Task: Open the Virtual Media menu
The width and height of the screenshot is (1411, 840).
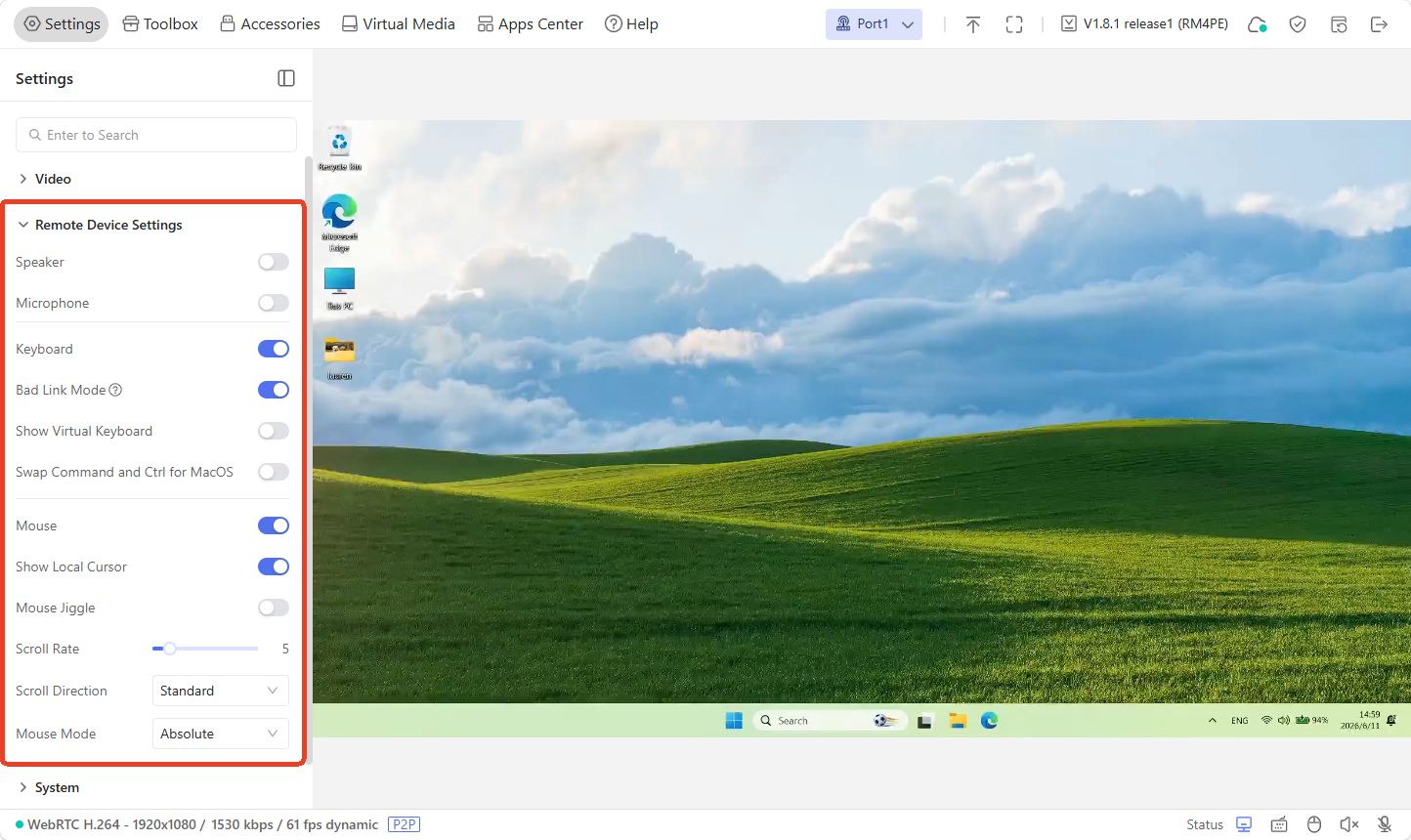Action: pyautogui.click(x=398, y=23)
